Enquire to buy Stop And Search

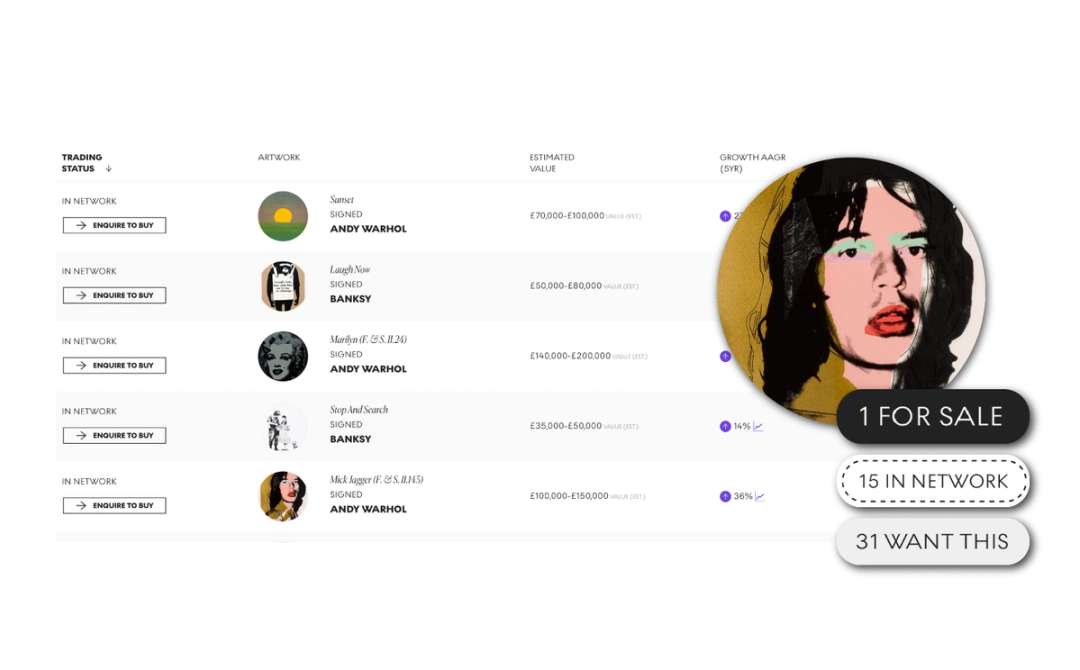point(114,436)
